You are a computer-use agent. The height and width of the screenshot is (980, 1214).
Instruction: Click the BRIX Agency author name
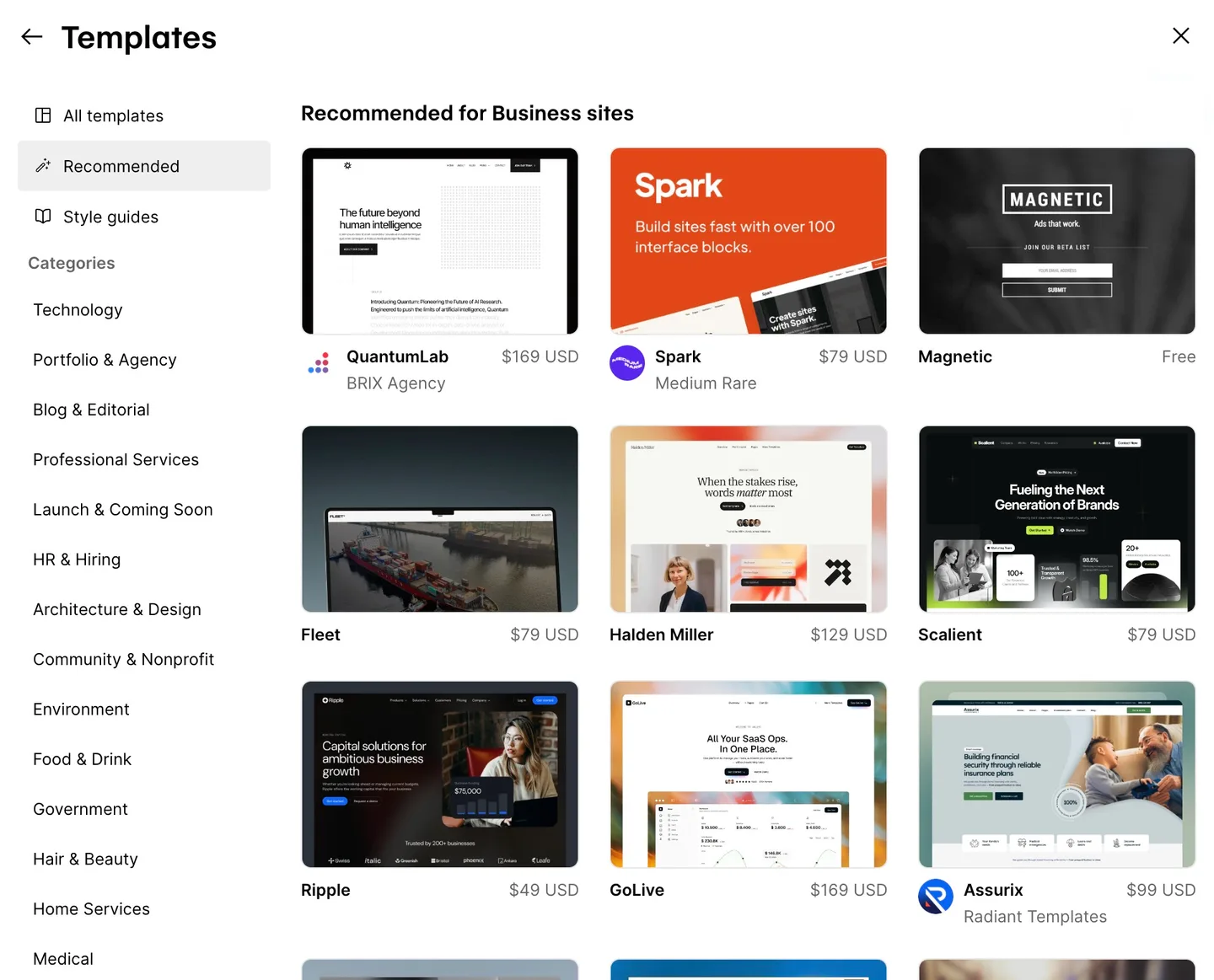[396, 383]
